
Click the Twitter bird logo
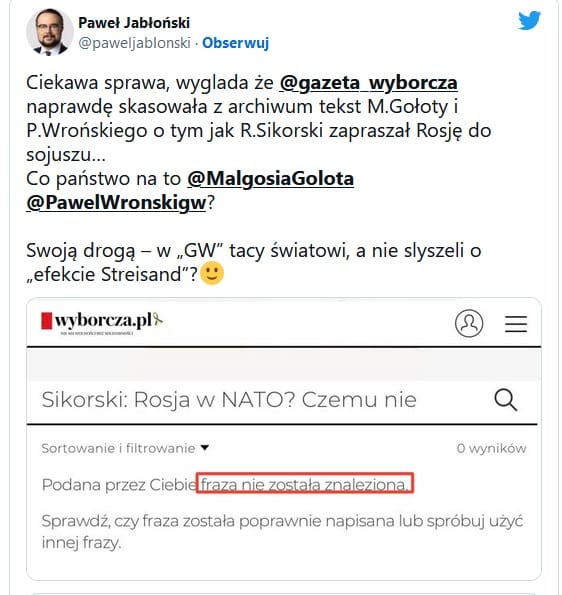point(530,20)
